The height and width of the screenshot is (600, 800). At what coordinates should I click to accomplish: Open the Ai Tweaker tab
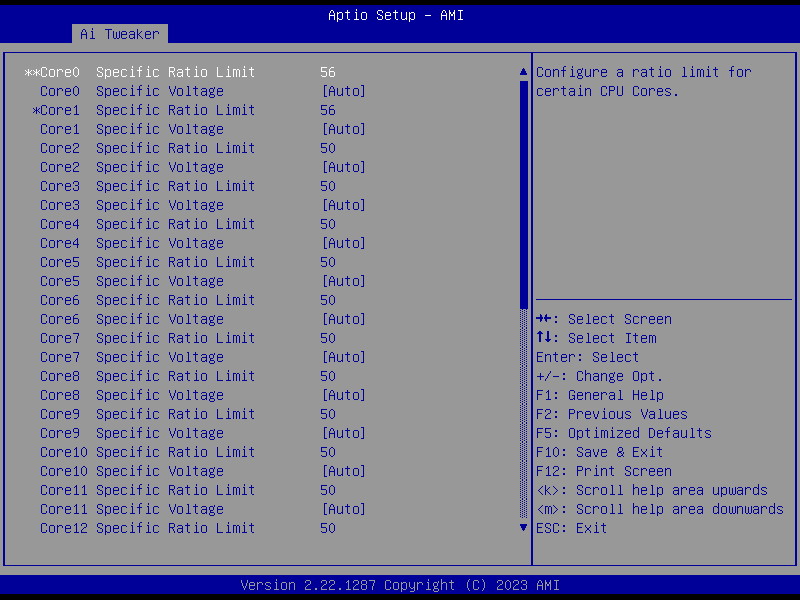coord(119,34)
